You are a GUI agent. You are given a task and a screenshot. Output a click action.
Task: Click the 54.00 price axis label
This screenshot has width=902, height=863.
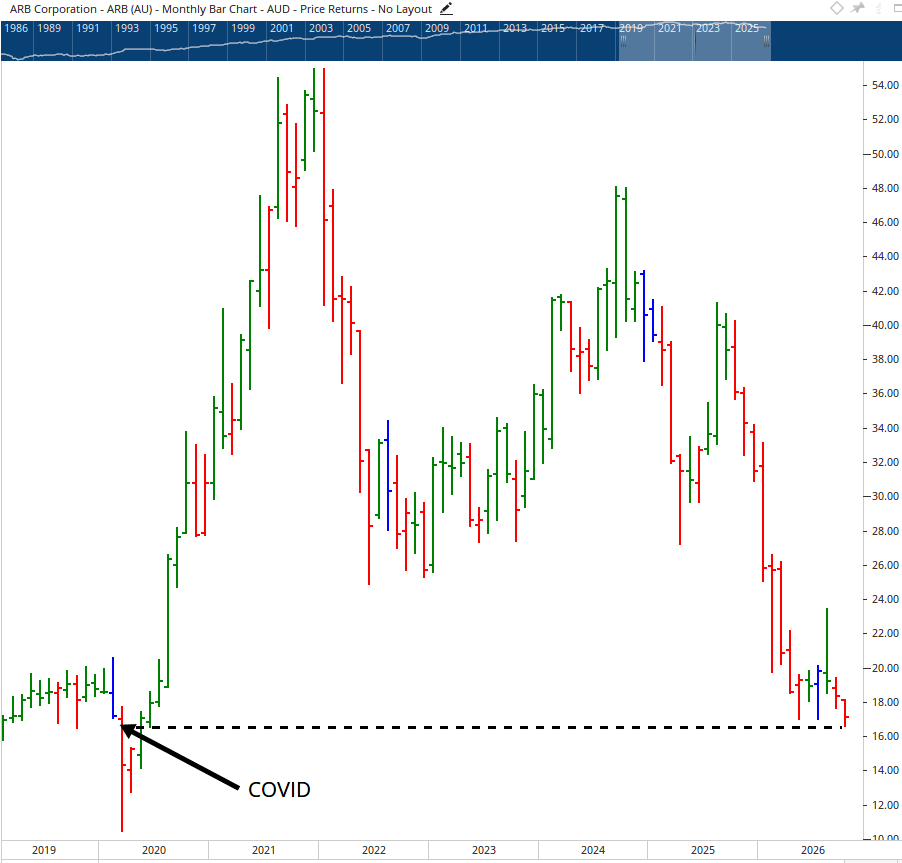[885, 85]
